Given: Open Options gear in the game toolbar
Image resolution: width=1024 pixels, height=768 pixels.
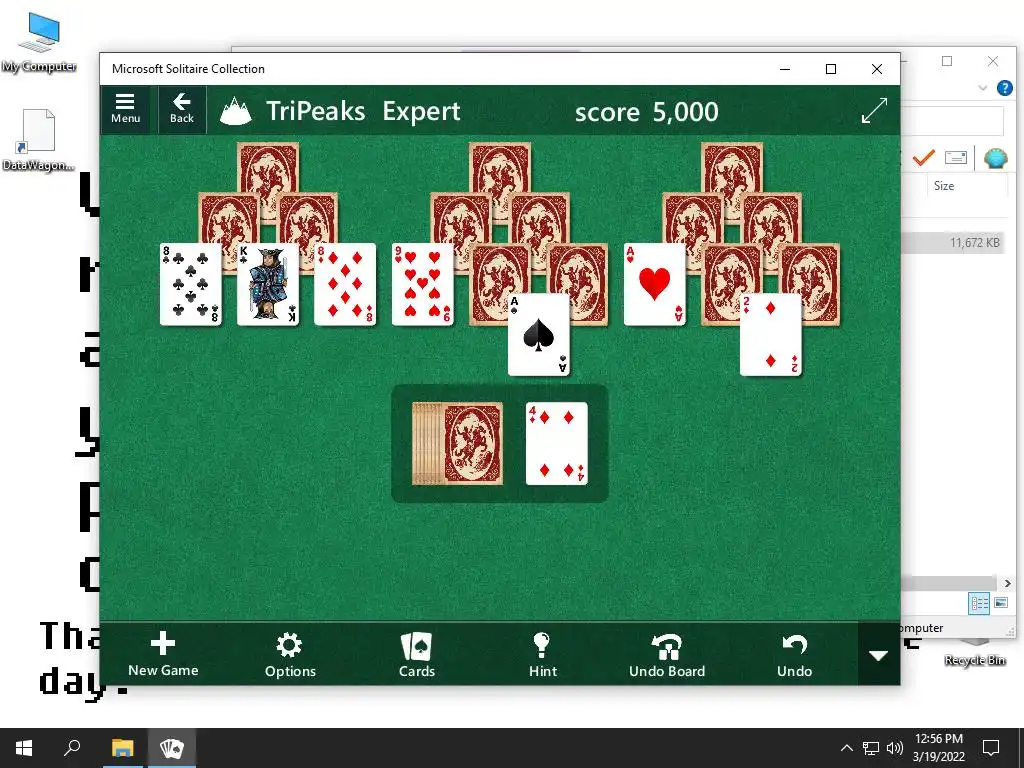Looking at the screenshot, I should pyautogui.click(x=290, y=654).
